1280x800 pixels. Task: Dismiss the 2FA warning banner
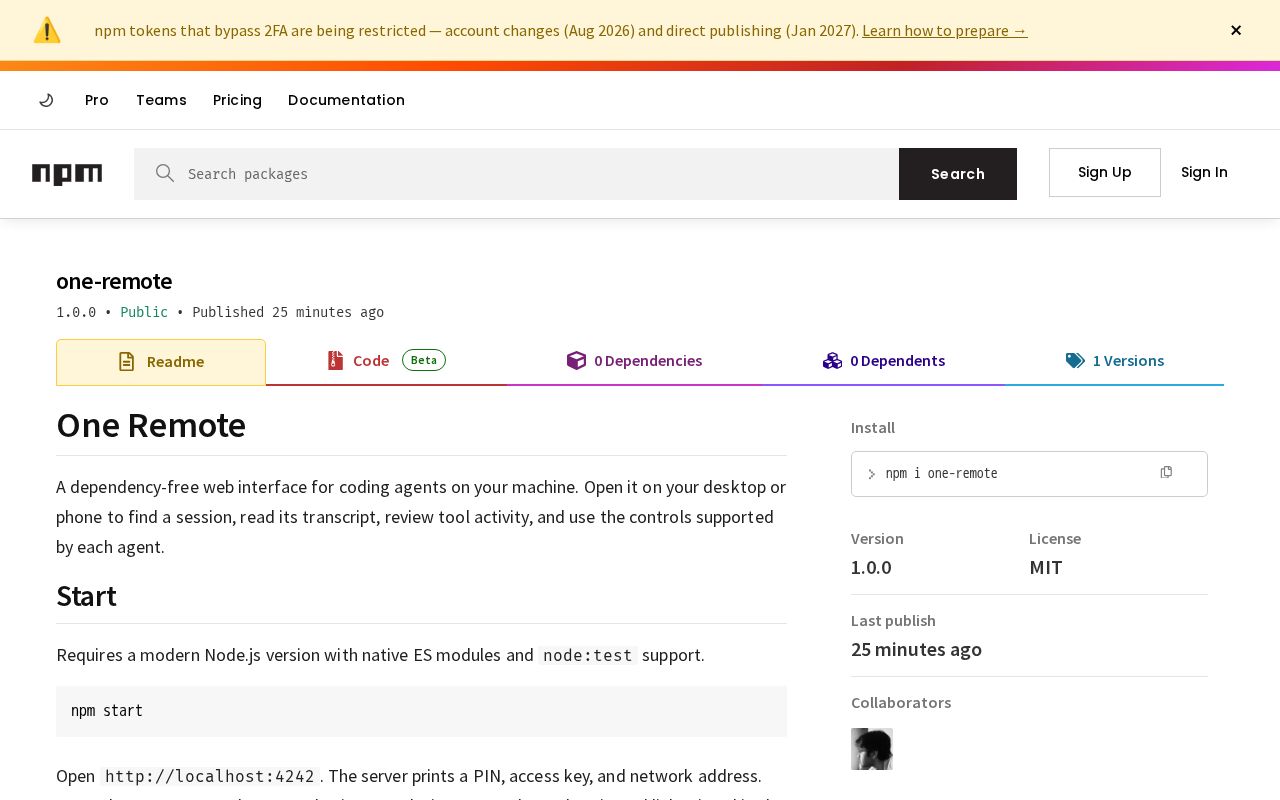coord(1236,30)
